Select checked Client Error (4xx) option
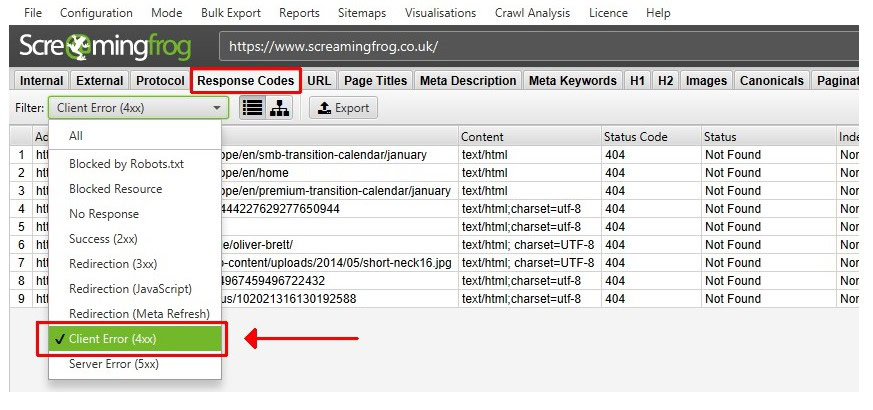 [135, 339]
